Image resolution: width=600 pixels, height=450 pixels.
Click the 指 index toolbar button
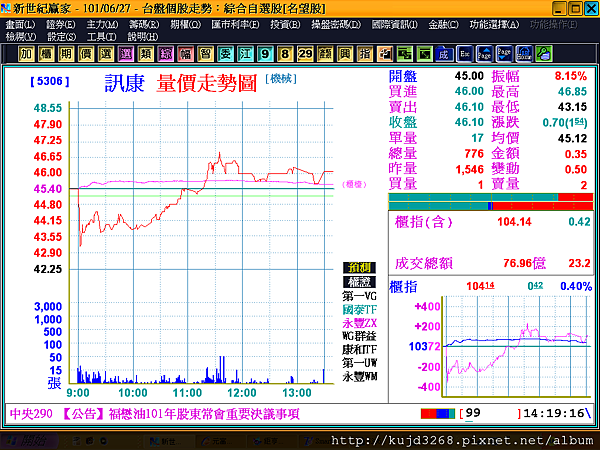click(x=365, y=54)
